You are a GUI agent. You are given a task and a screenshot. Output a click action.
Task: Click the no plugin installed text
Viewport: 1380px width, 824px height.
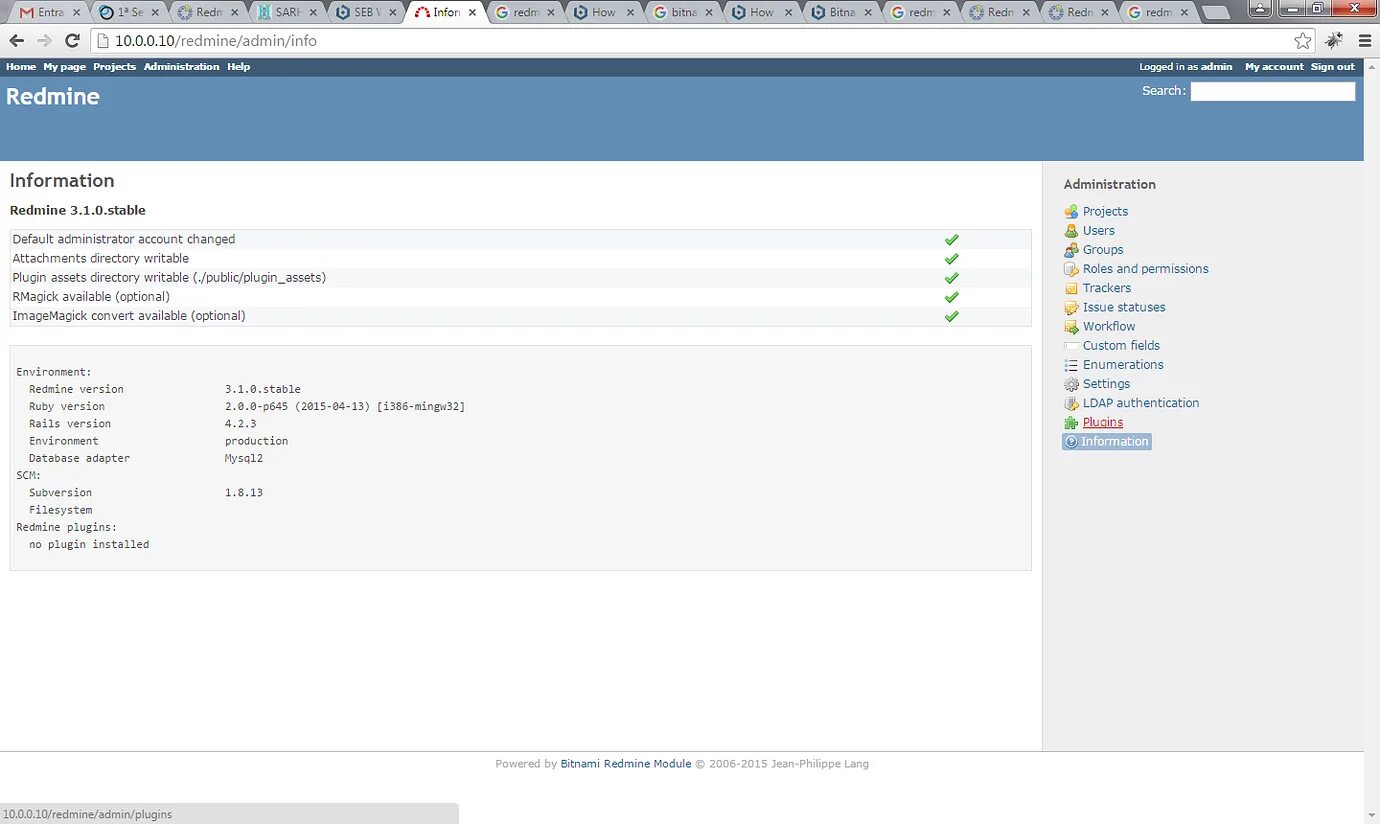[89, 544]
